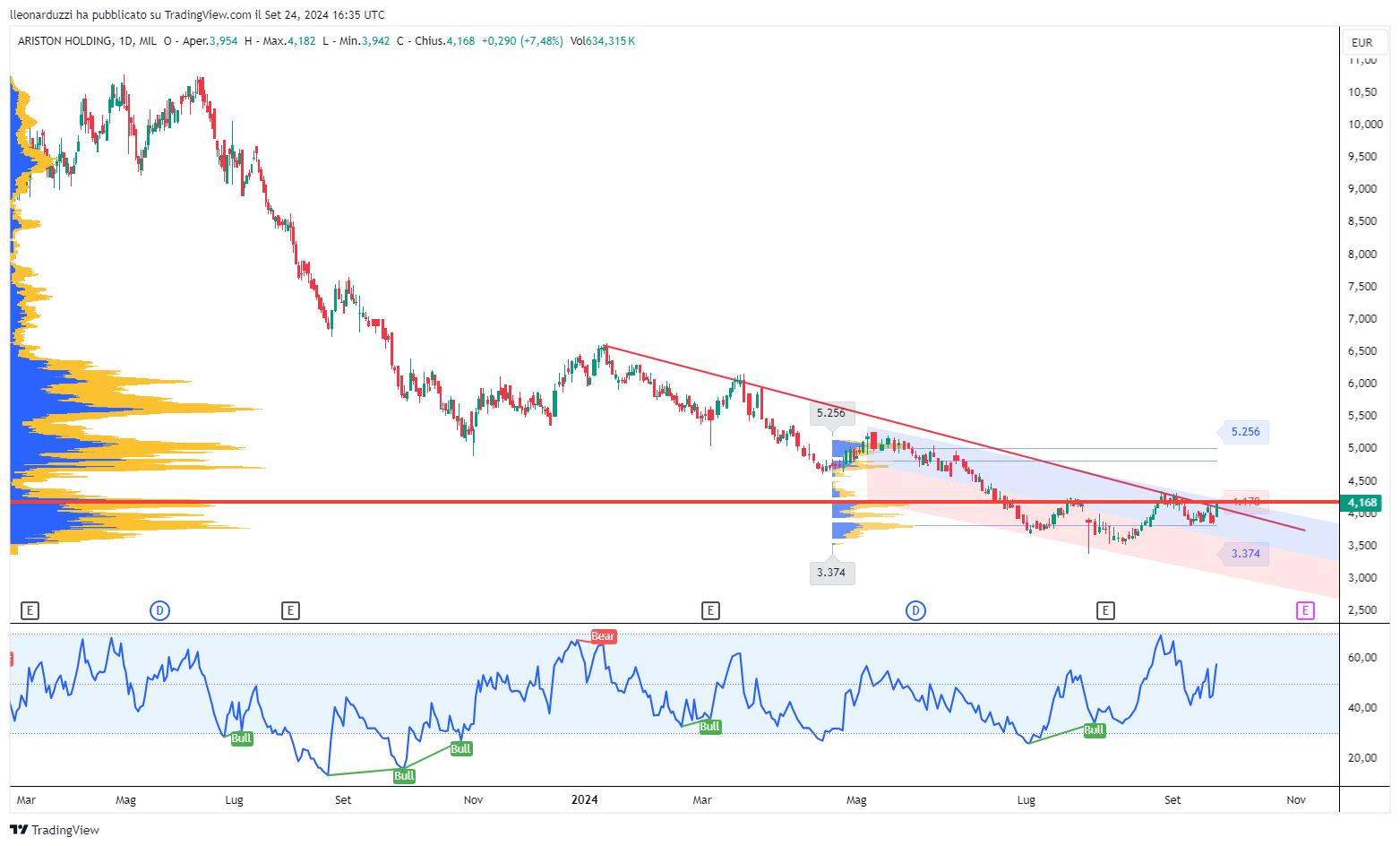Click the Aper. 3,954 open value
Viewport: 1400px width, 846px height.
pos(210,41)
